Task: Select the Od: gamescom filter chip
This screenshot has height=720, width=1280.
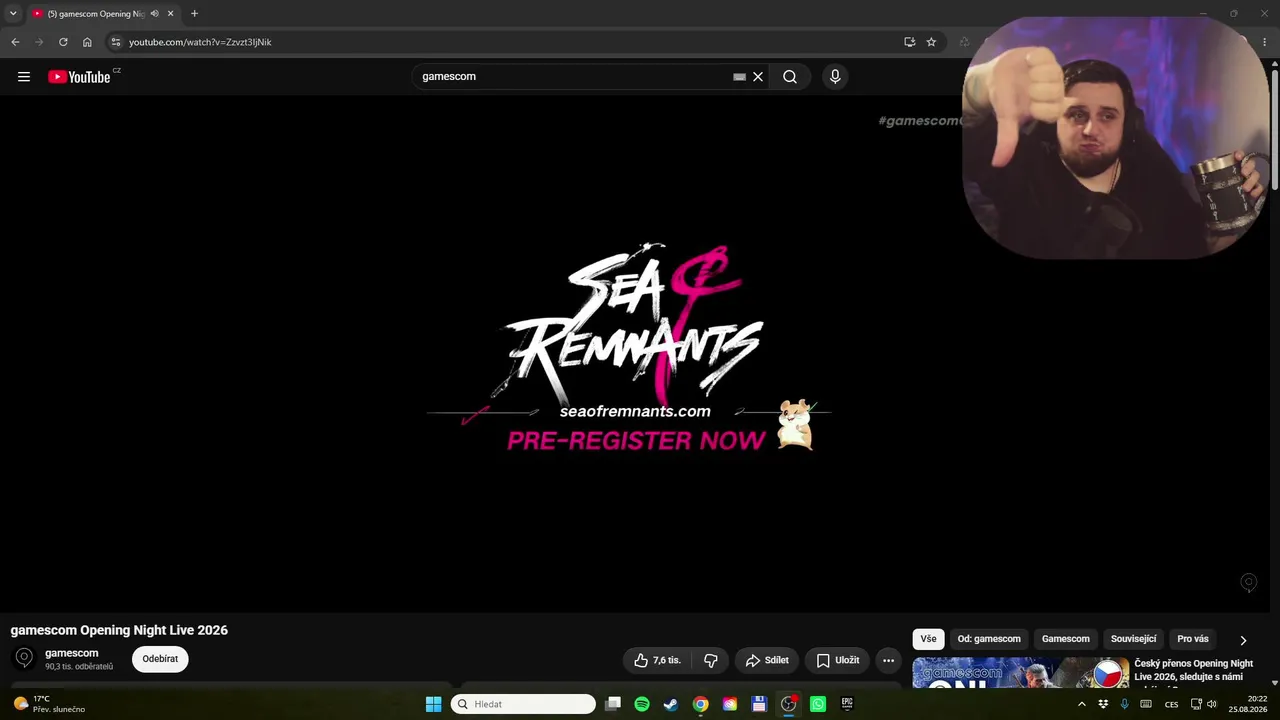Action: click(989, 639)
